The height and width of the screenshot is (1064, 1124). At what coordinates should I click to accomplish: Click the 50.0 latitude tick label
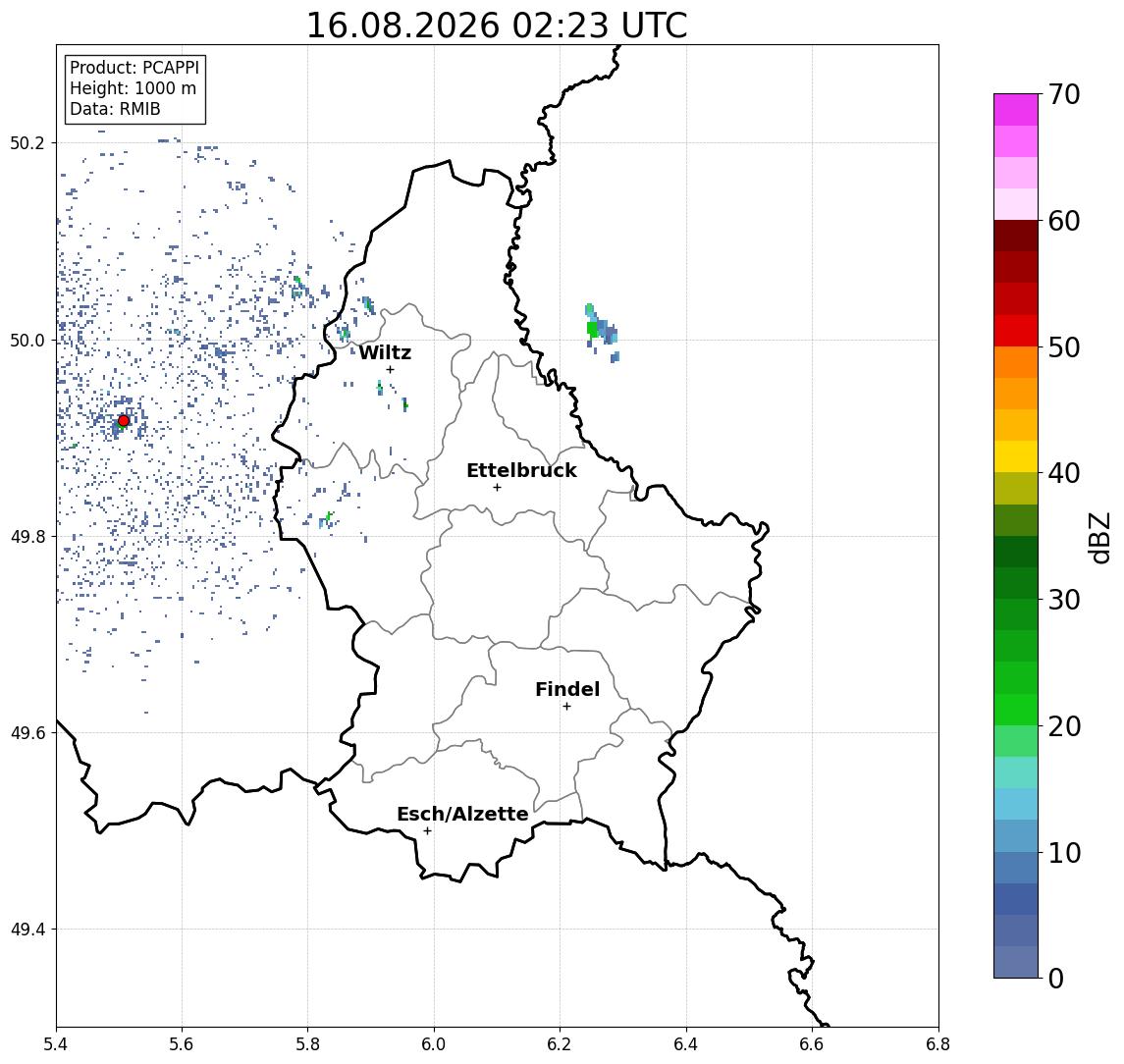[27, 341]
